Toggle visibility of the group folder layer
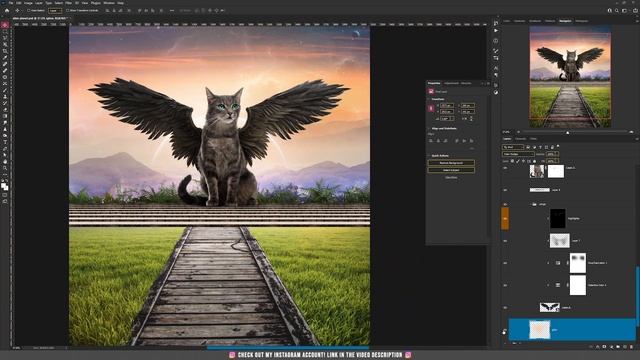Viewport: 640px width, 360px height. (x=505, y=204)
